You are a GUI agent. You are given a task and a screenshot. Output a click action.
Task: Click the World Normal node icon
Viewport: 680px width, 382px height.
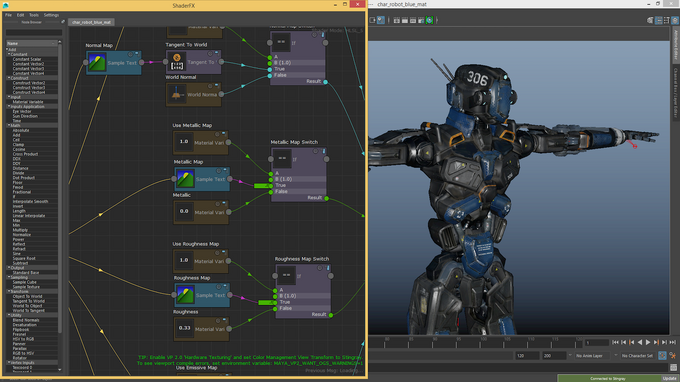point(176,94)
